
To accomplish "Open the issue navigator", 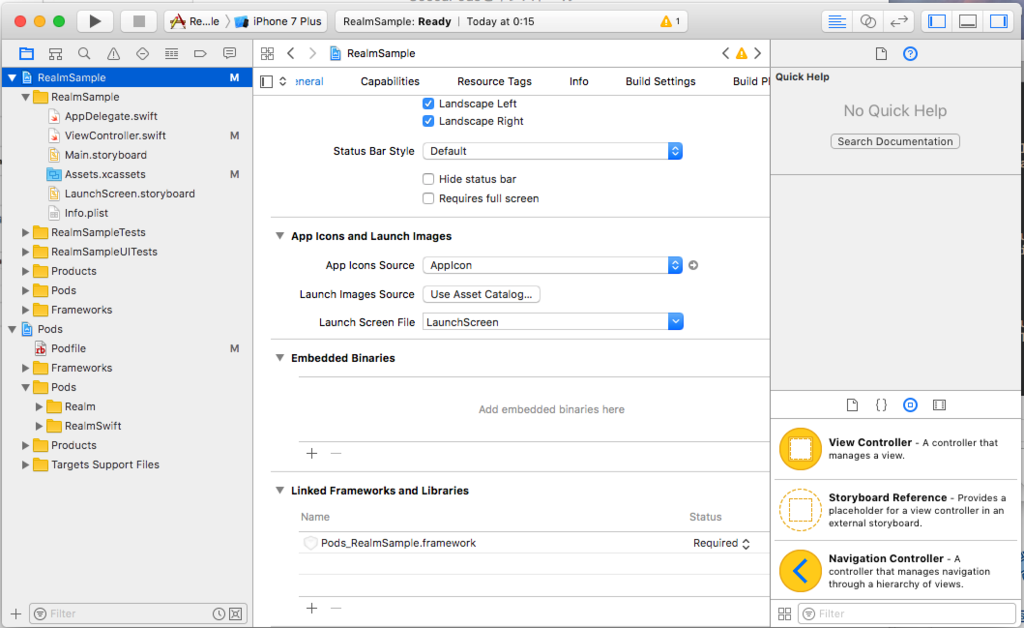I will click(113, 54).
